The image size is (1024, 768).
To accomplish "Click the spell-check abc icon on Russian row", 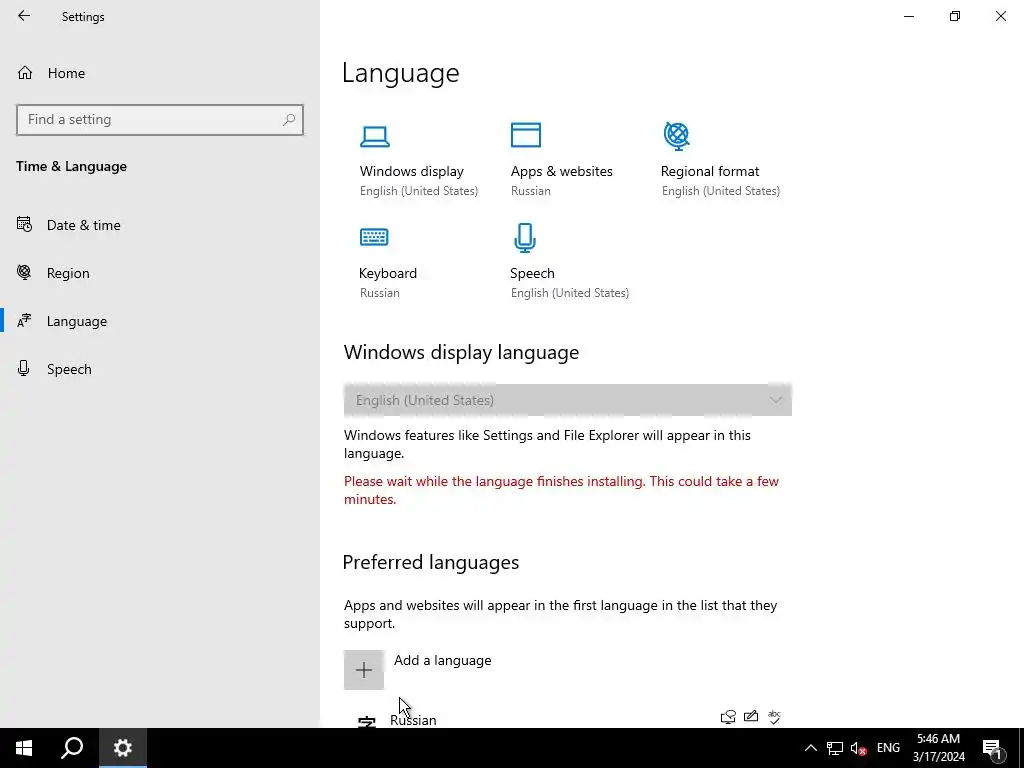I will pos(774,716).
